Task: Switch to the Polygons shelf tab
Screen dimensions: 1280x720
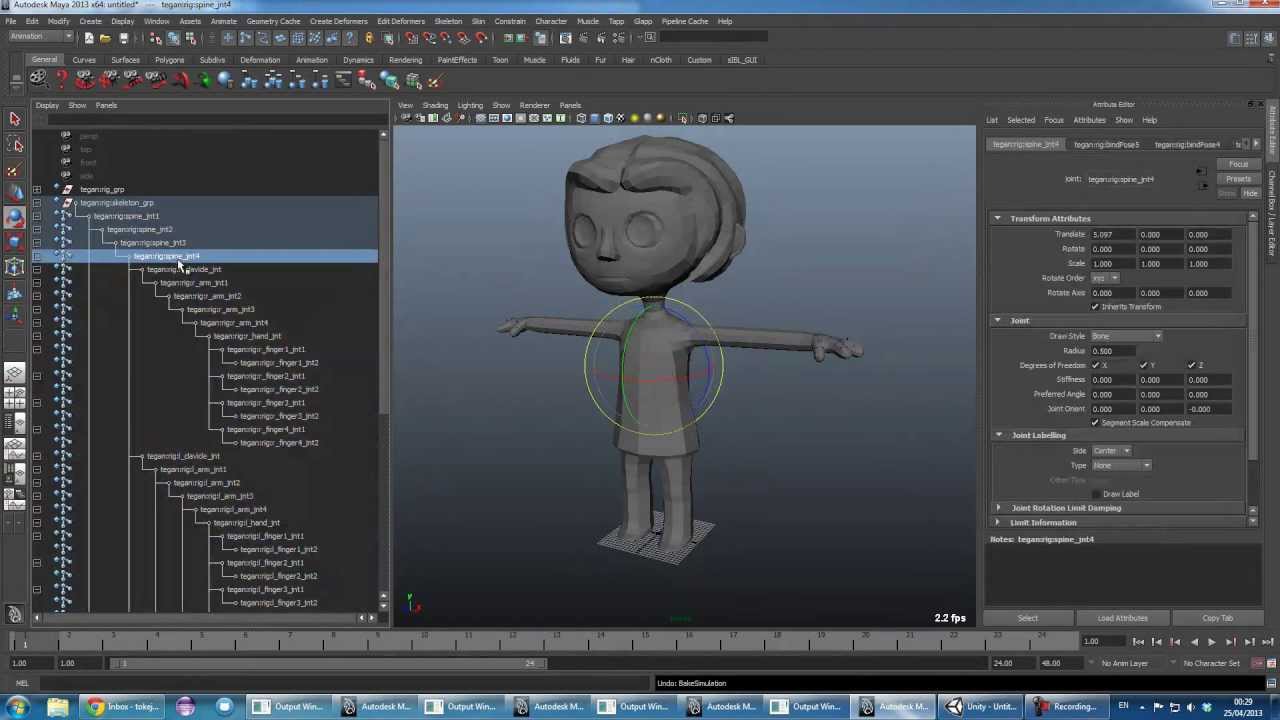Action: [x=169, y=60]
